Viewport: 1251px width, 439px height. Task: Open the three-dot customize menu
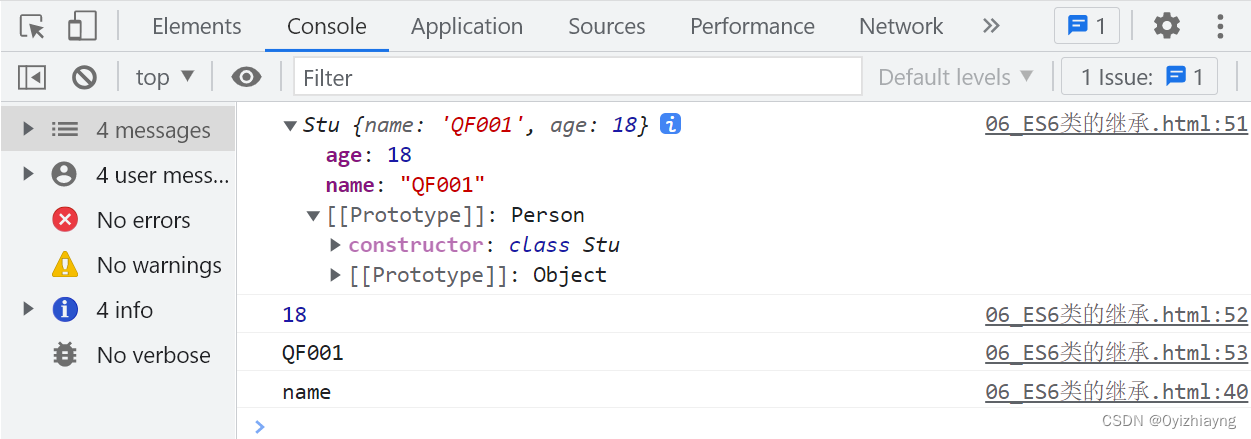click(x=1220, y=26)
